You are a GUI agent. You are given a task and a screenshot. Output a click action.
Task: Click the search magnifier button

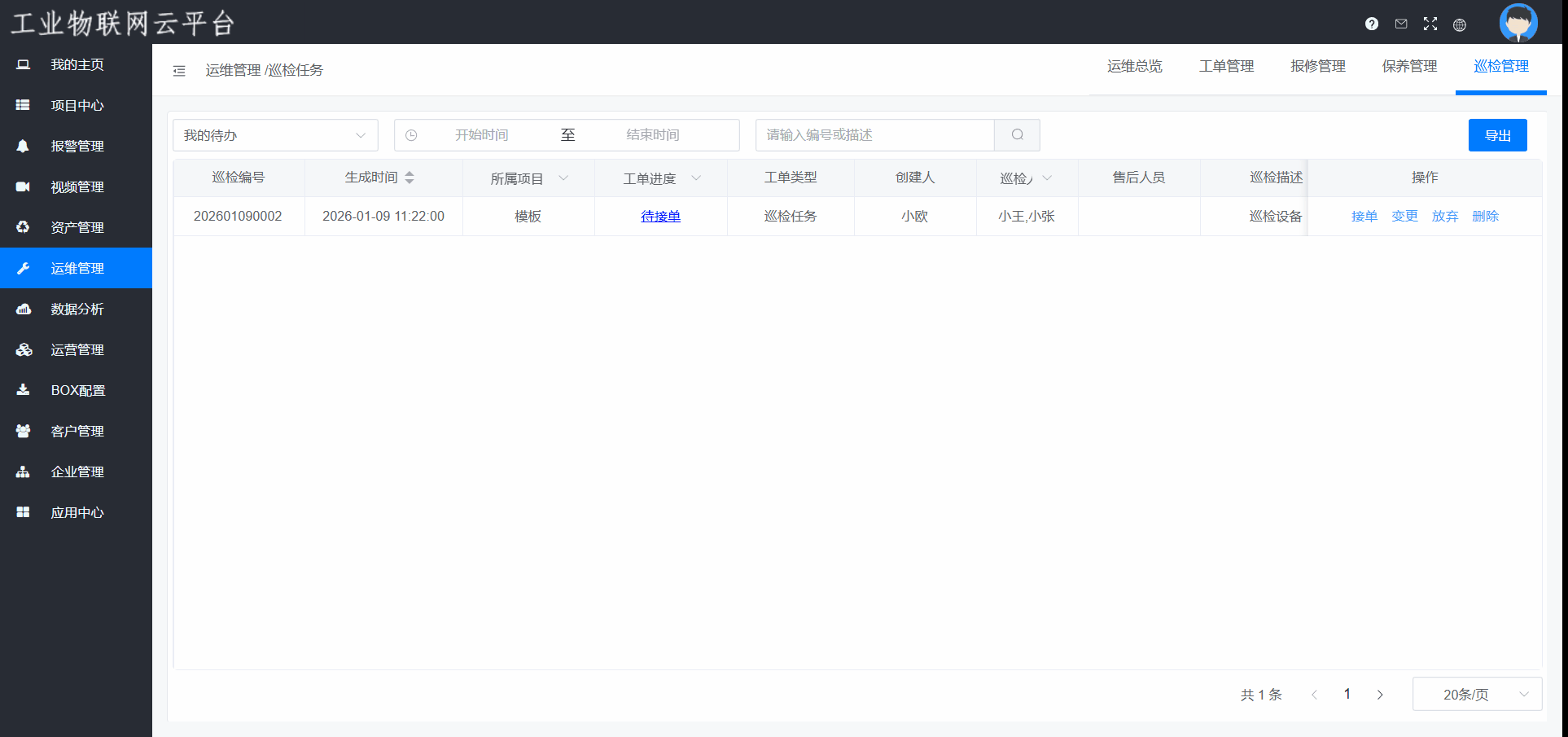(x=1017, y=135)
